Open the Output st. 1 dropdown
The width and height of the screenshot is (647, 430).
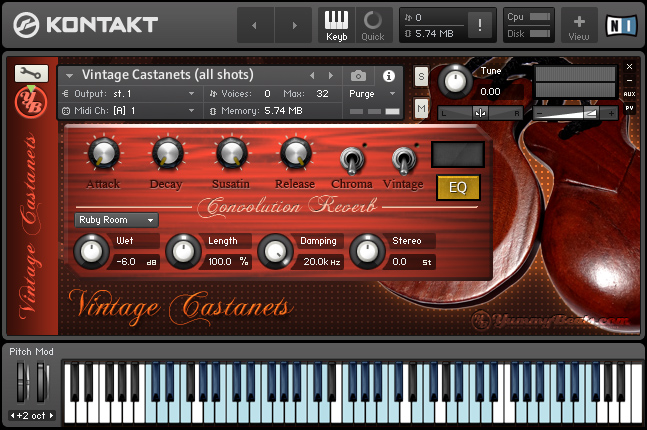coord(129,94)
